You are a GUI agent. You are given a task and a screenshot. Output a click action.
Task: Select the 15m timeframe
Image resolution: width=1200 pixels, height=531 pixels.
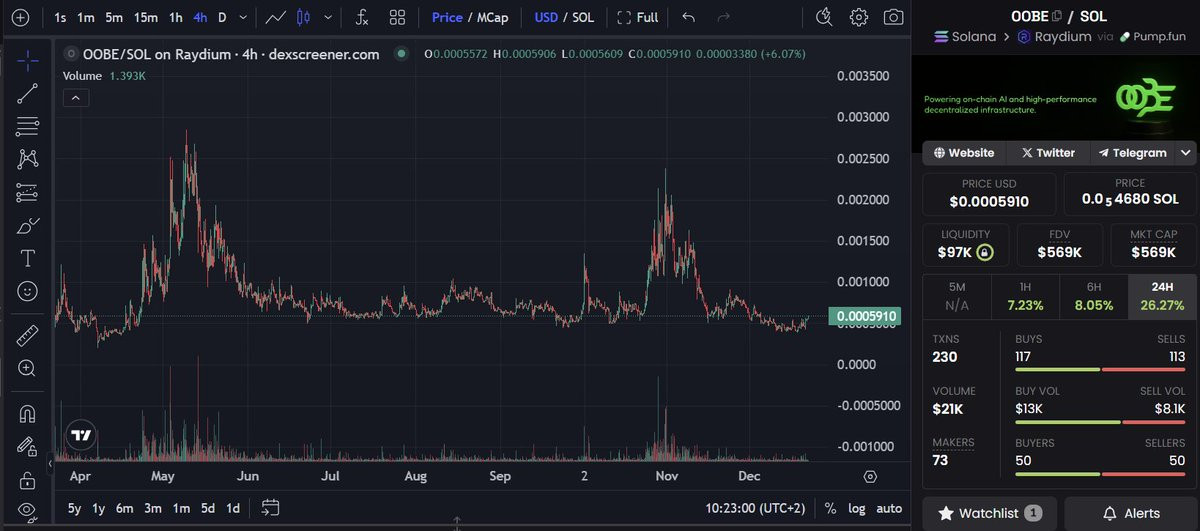[x=145, y=17]
